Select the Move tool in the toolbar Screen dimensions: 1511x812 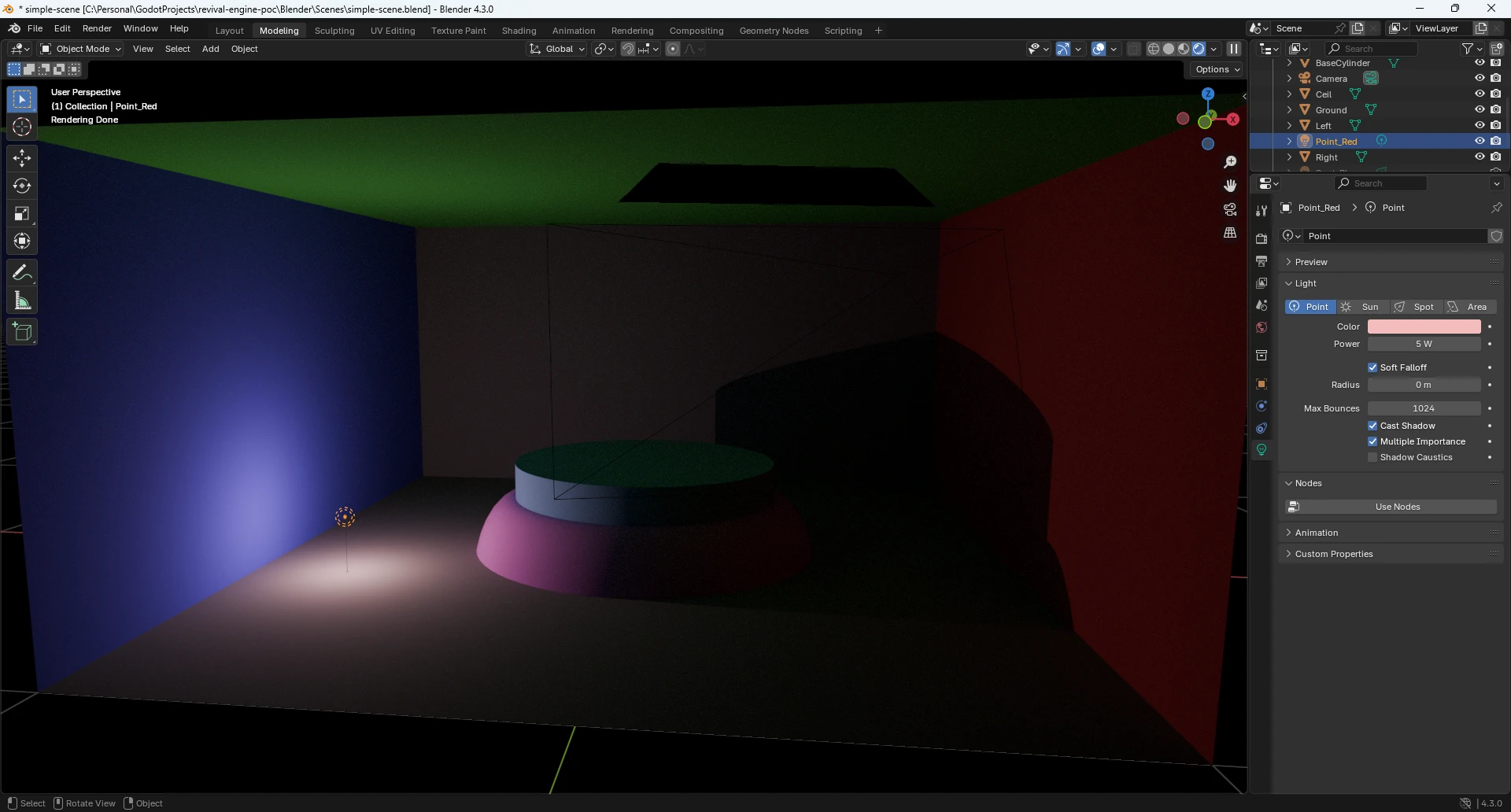22,158
